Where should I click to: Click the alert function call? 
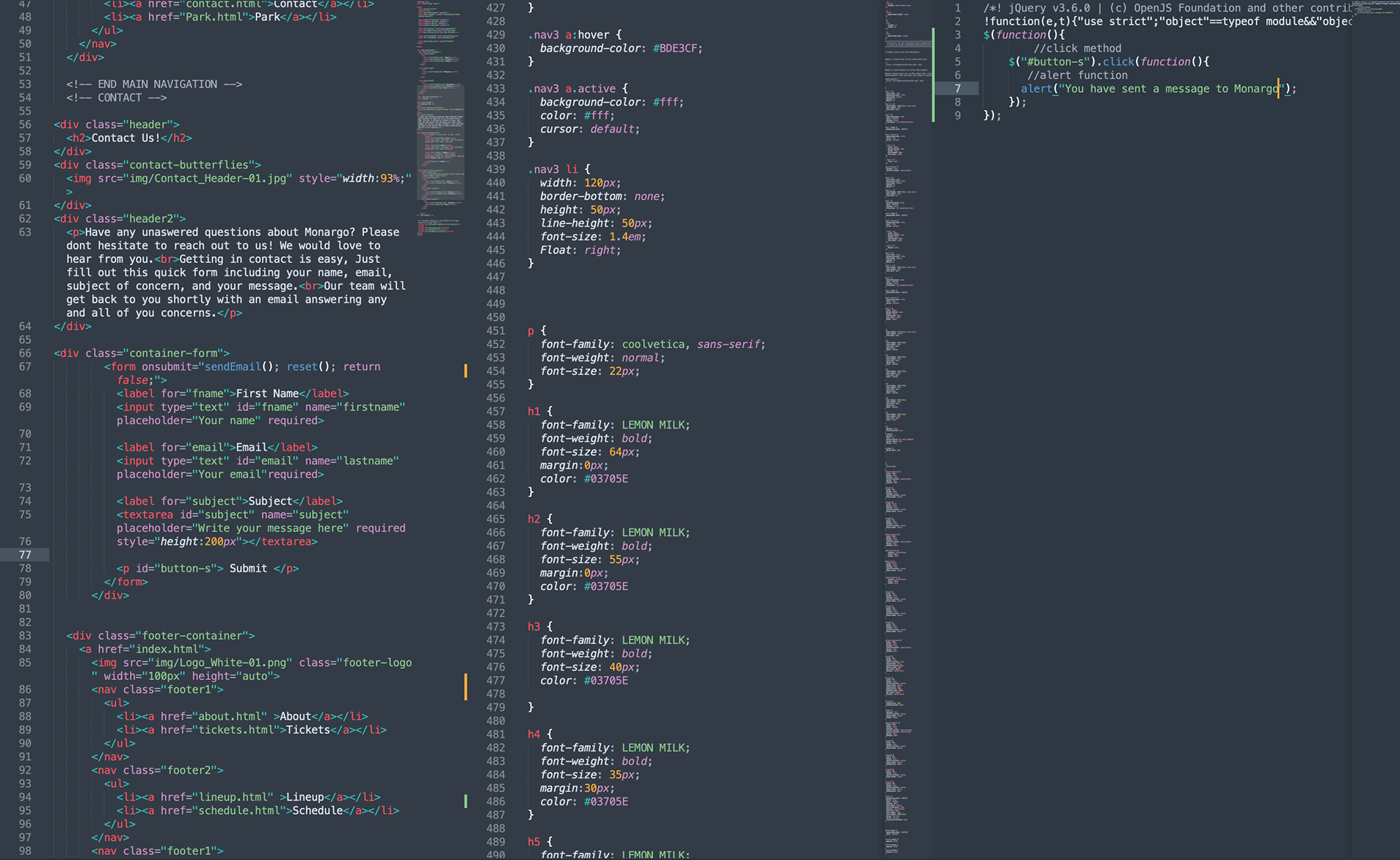click(1036, 89)
